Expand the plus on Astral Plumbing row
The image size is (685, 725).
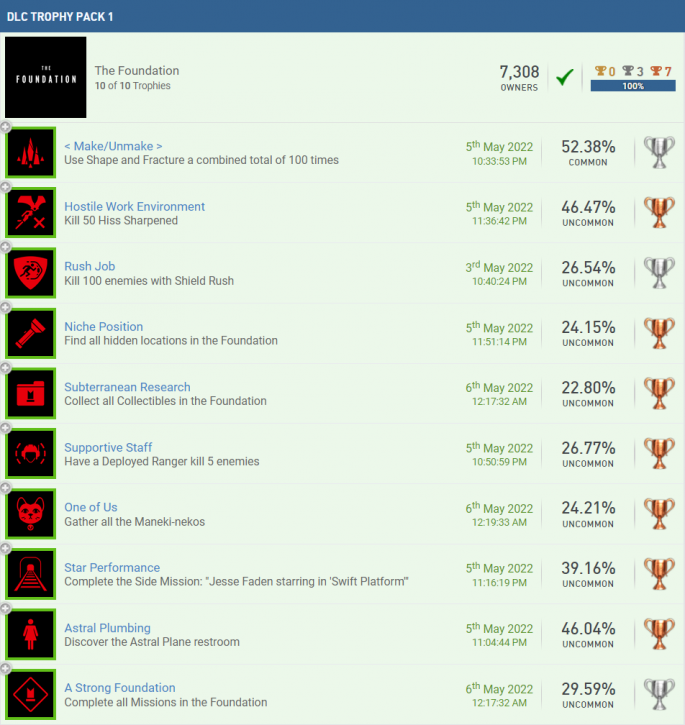tap(5, 609)
